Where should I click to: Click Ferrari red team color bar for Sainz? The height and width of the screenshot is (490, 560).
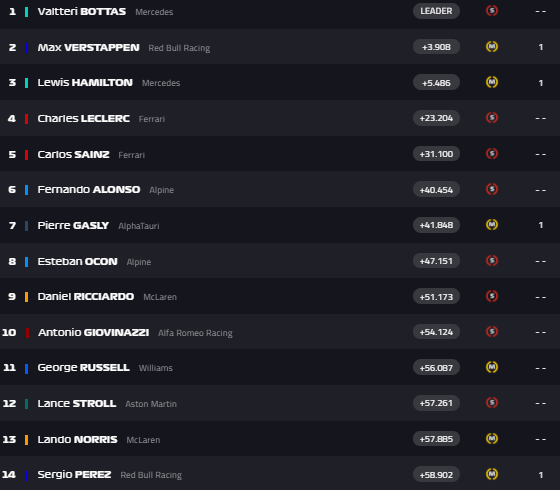point(26,155)
